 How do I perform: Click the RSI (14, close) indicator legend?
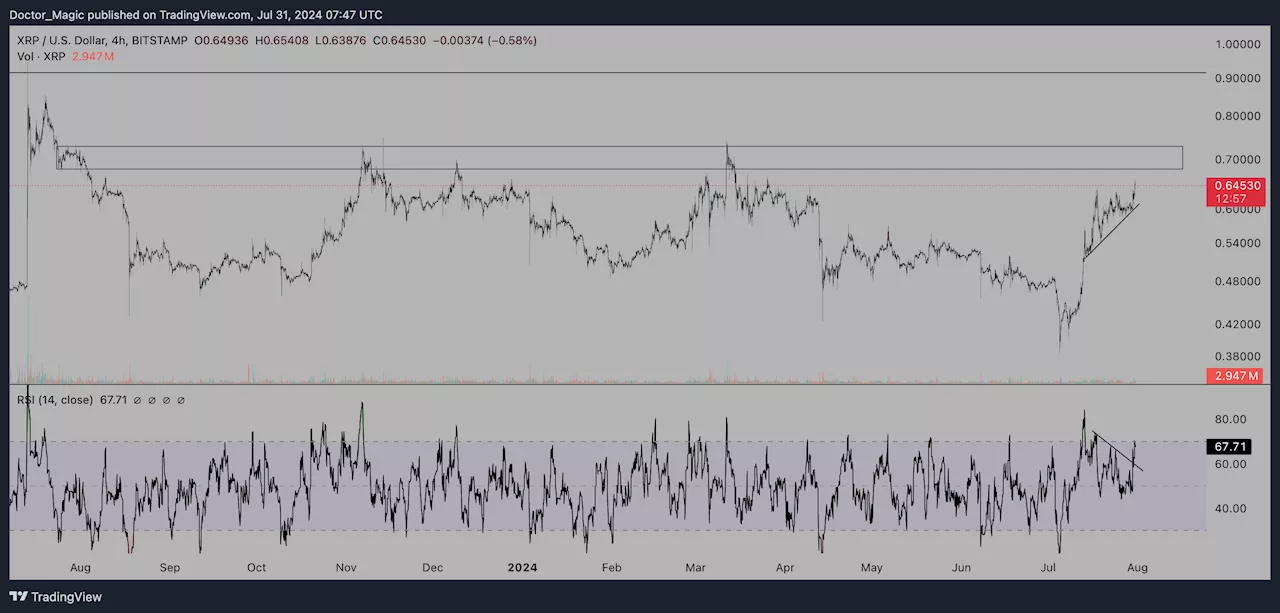click(55, 400)
